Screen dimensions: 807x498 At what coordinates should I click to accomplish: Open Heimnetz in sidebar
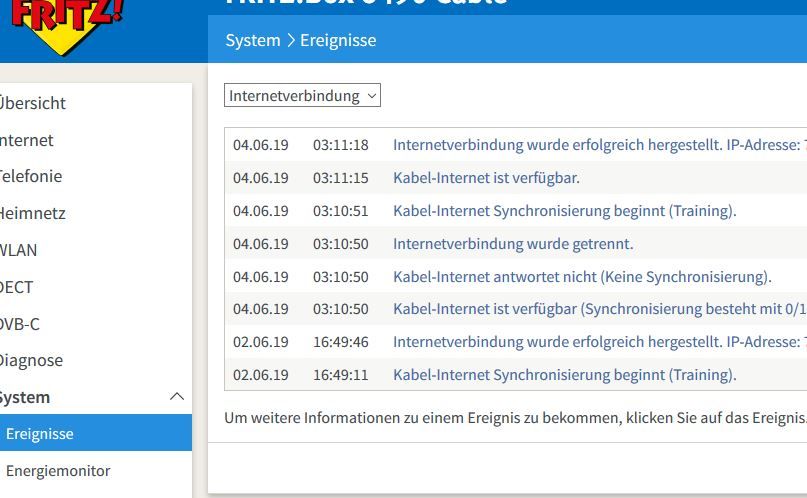coord(32,213)
